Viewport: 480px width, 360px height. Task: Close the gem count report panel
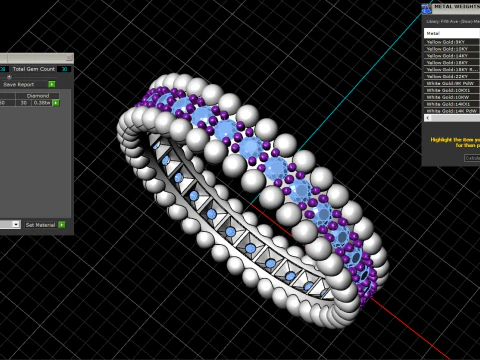(69, 58)
